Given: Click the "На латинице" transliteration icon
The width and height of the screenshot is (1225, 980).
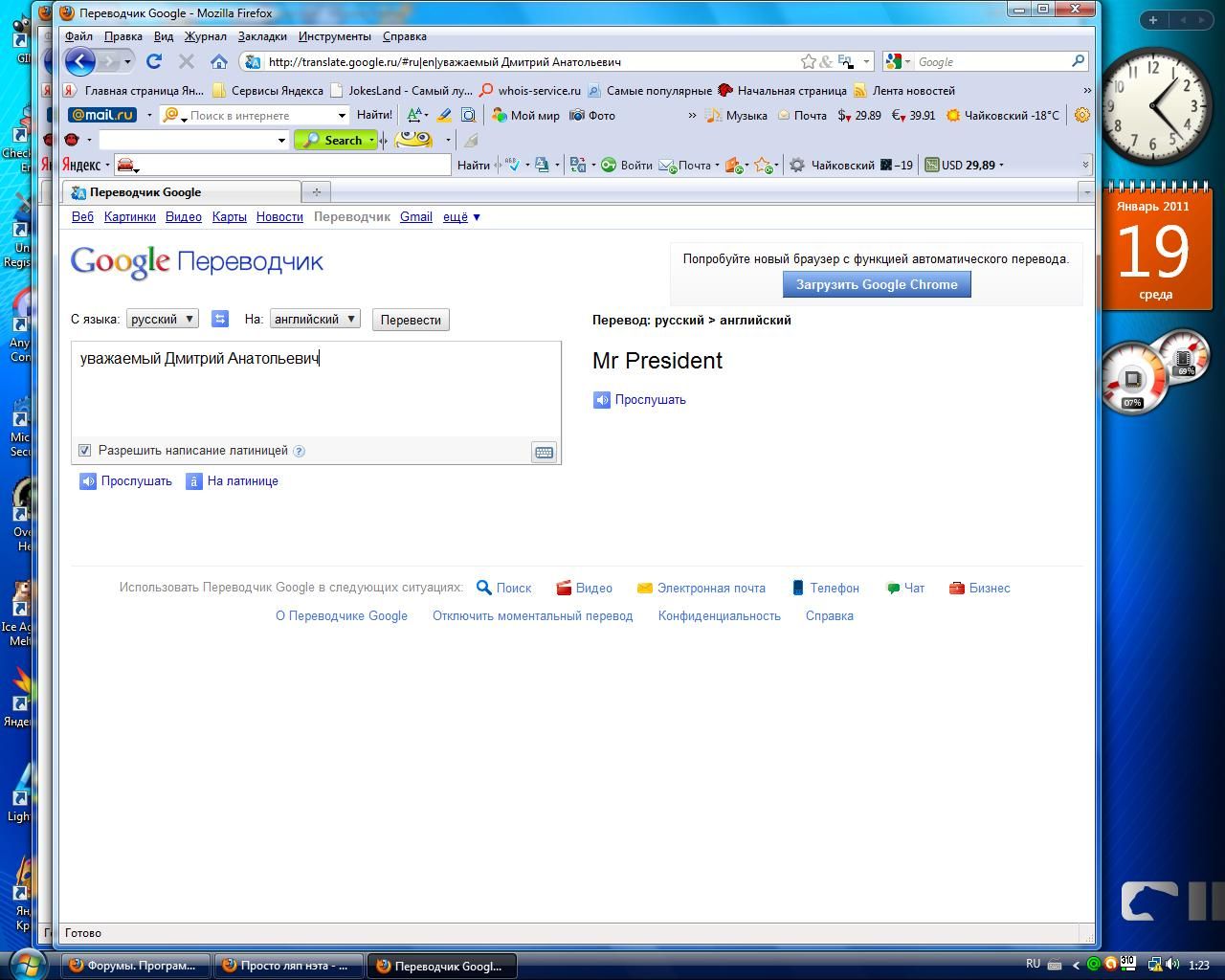Looking at the screenshot, I should tap(194, 481).
